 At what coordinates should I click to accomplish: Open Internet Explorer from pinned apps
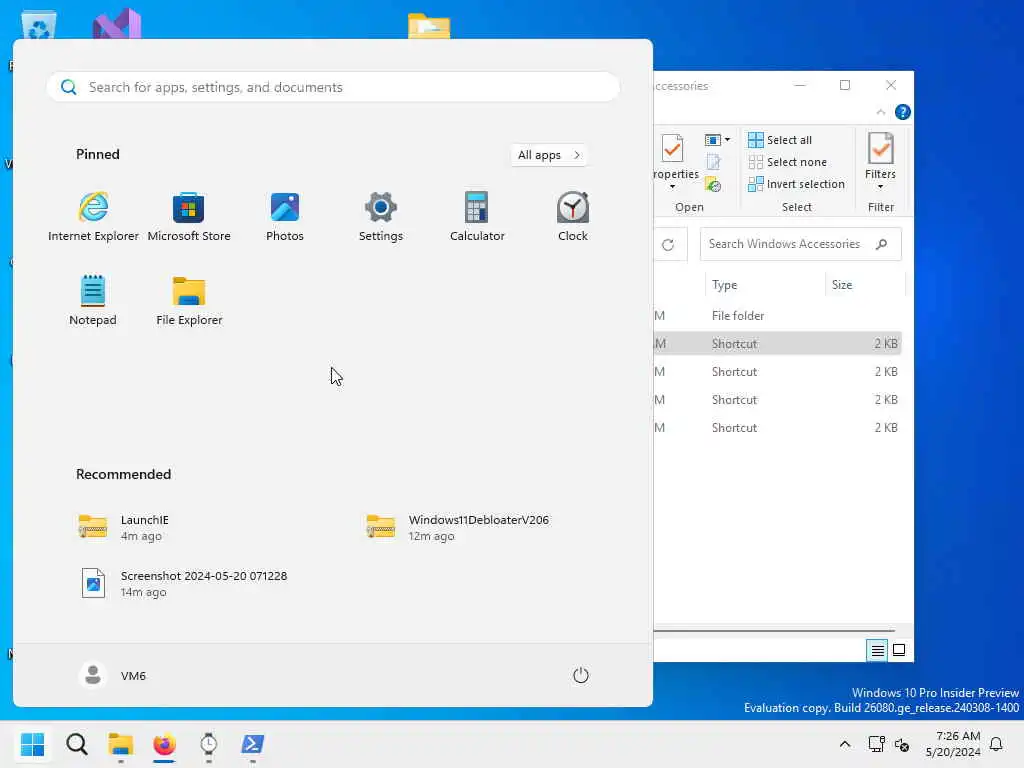click(x=93, y=217)
